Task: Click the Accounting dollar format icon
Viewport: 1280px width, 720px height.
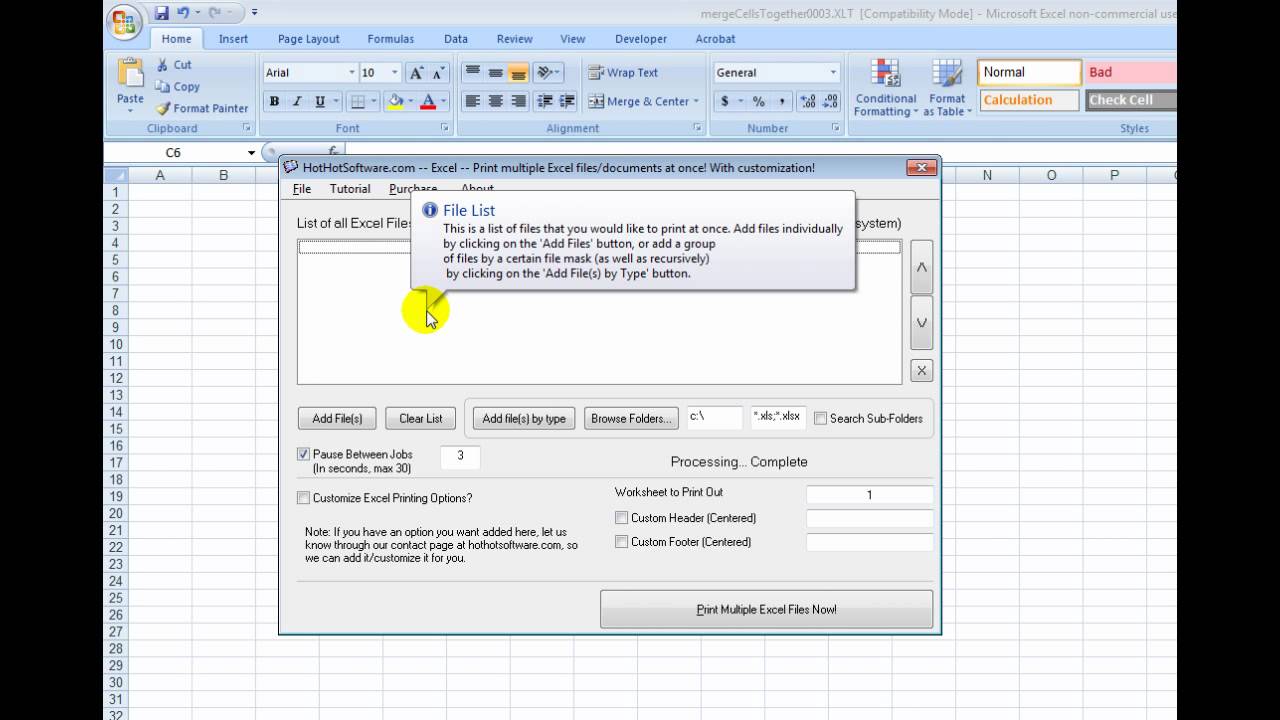Action: [724, 101]
